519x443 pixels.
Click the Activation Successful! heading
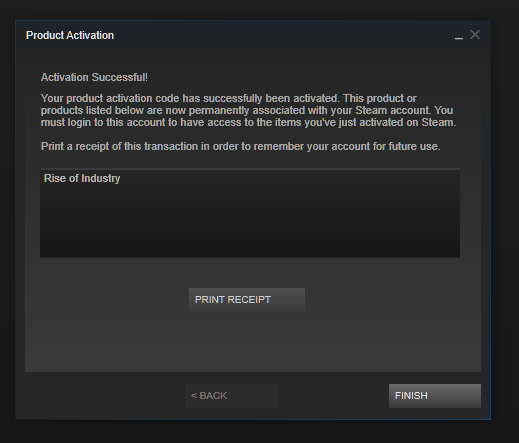click(94, 77)
